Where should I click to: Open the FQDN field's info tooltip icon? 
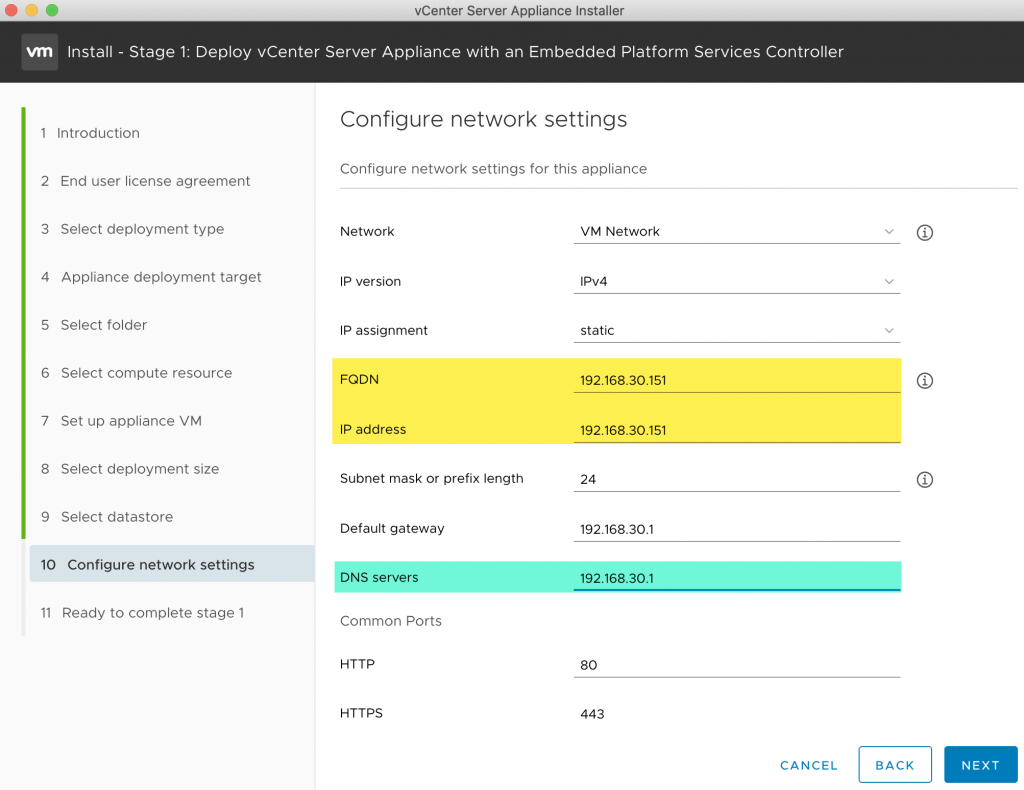(924, 380)
